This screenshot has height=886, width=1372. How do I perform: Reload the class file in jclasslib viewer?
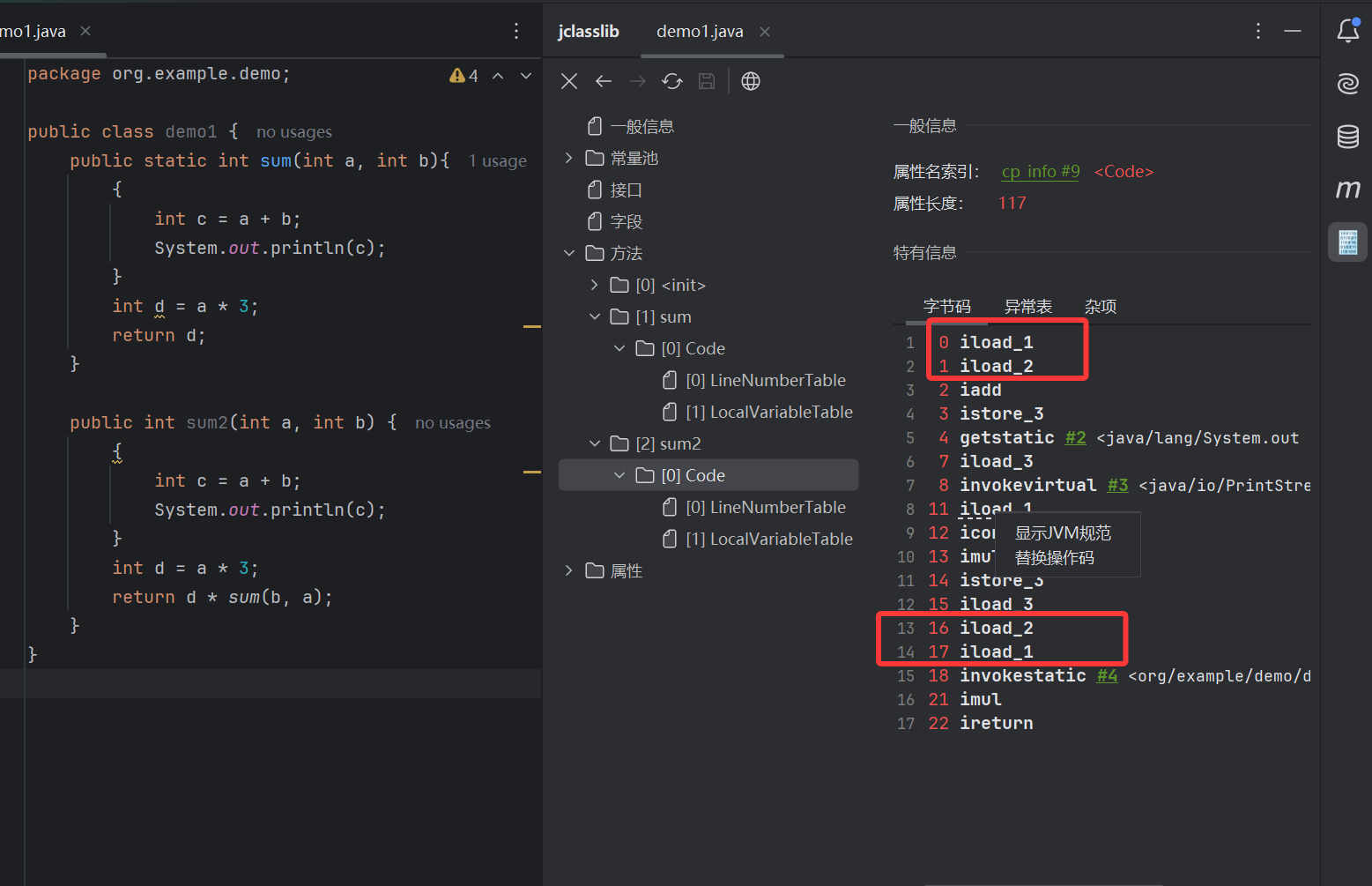[672, 80]
